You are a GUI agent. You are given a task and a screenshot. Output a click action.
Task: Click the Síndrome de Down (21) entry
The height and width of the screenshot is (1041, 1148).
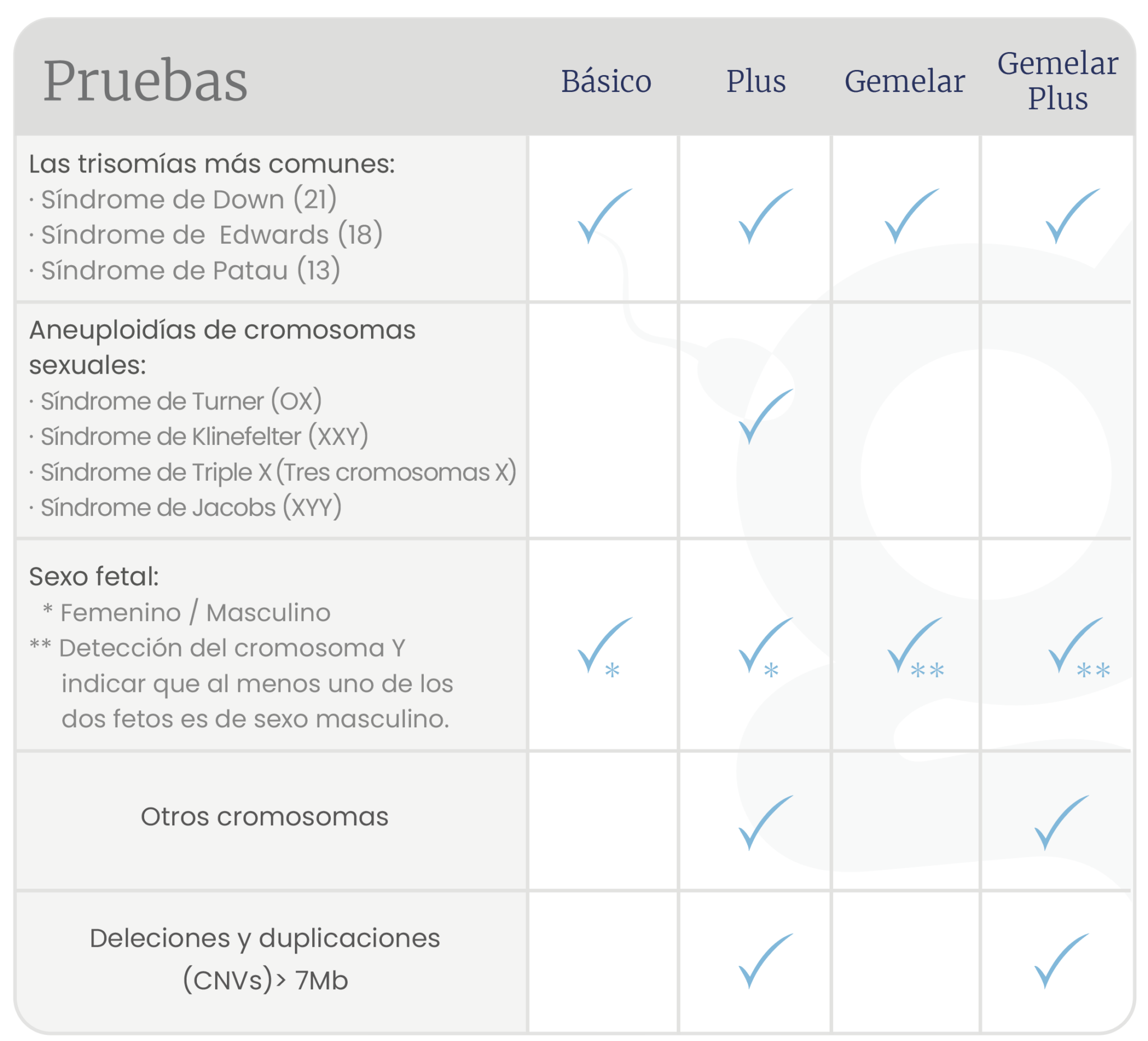[188, 200]
